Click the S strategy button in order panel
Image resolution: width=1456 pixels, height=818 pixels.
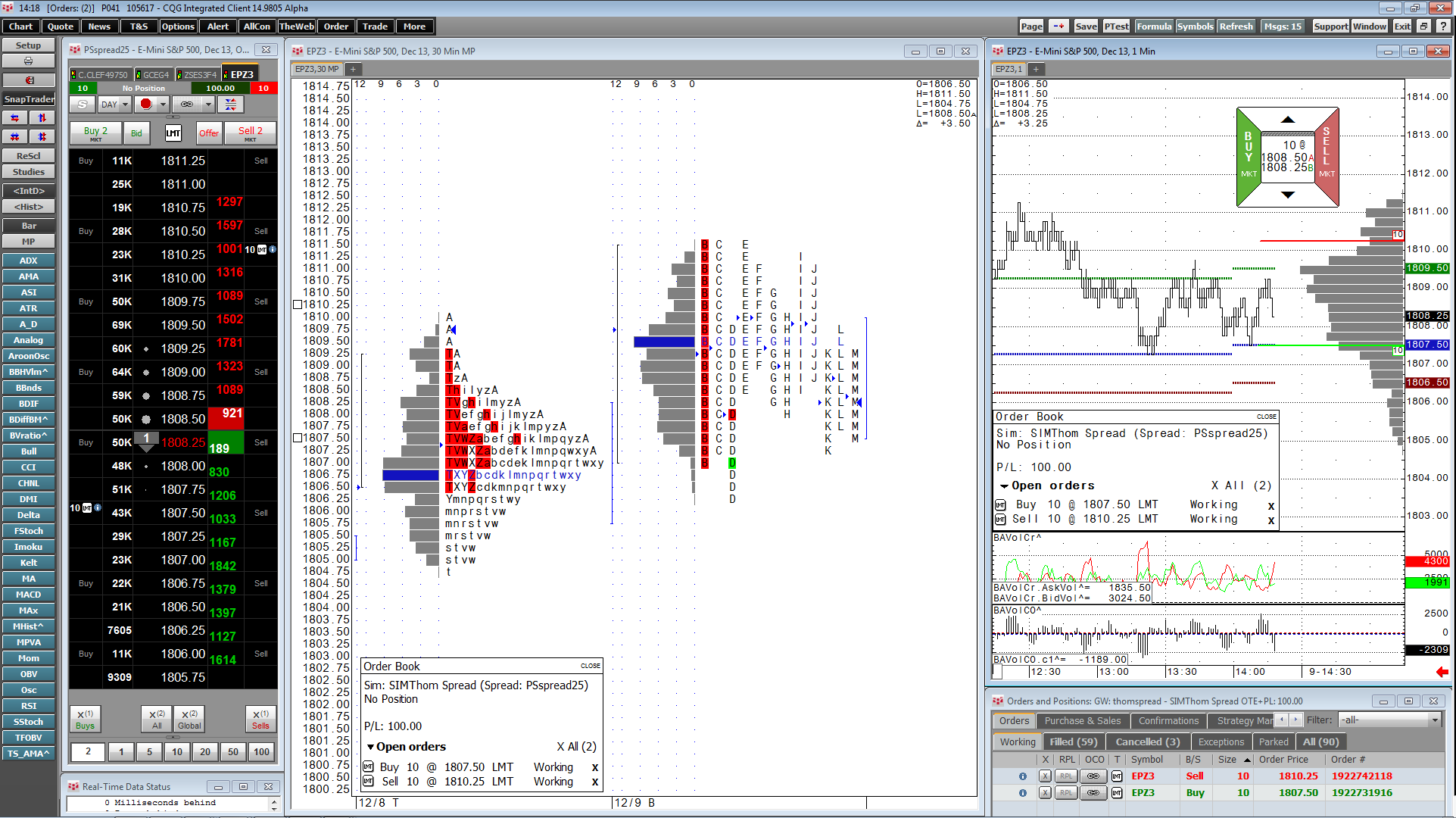83,105
